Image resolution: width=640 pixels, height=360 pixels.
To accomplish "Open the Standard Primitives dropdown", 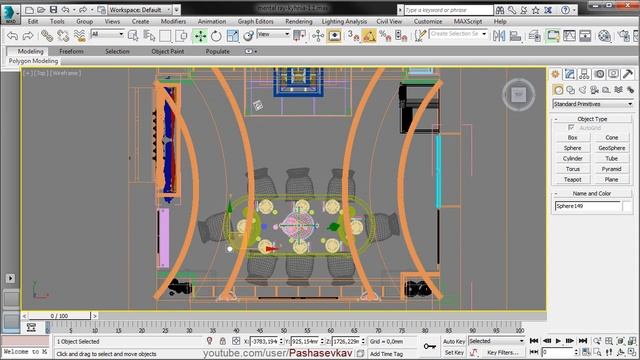I will pos(593,104).
